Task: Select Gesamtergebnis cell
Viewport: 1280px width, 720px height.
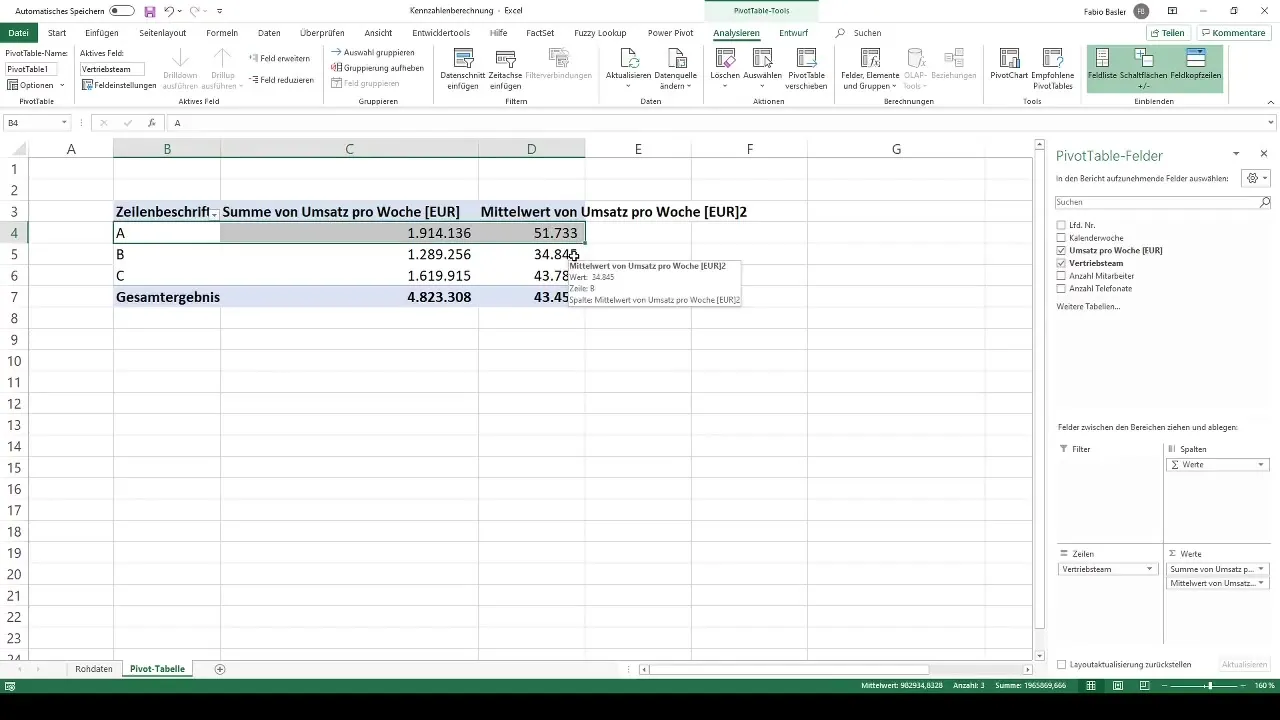Action: (x=167, y=297)
